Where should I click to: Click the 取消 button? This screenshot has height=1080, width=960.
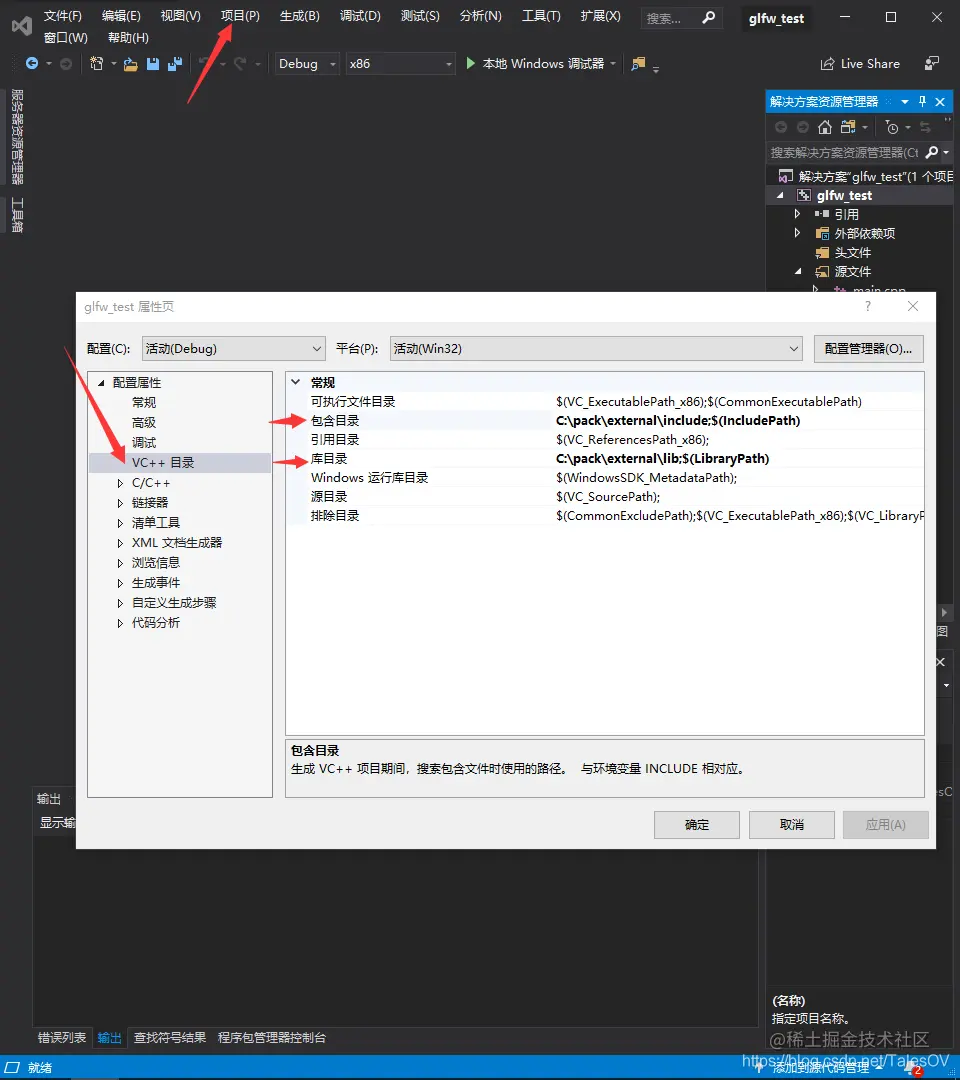pos(792,824)
